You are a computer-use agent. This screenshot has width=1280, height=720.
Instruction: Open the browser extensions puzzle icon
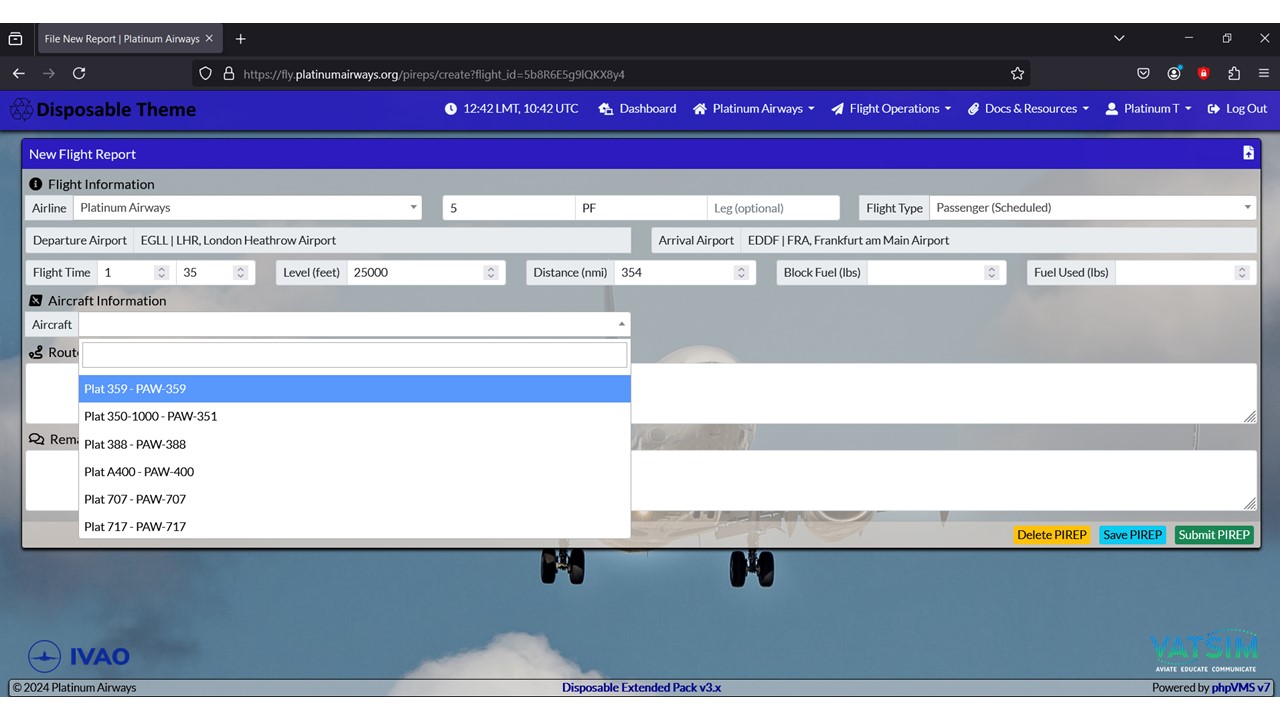point(1234,73)
